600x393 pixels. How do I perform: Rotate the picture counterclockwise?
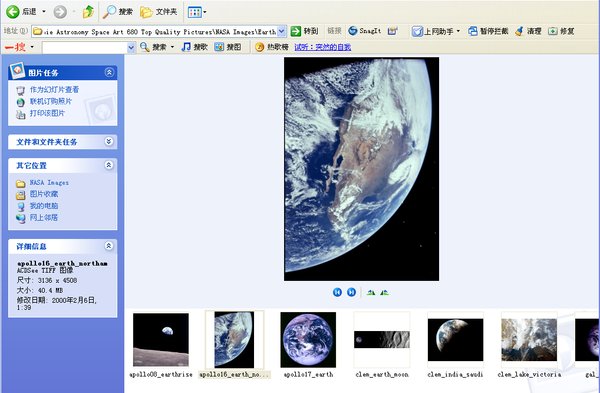[385, 293]
